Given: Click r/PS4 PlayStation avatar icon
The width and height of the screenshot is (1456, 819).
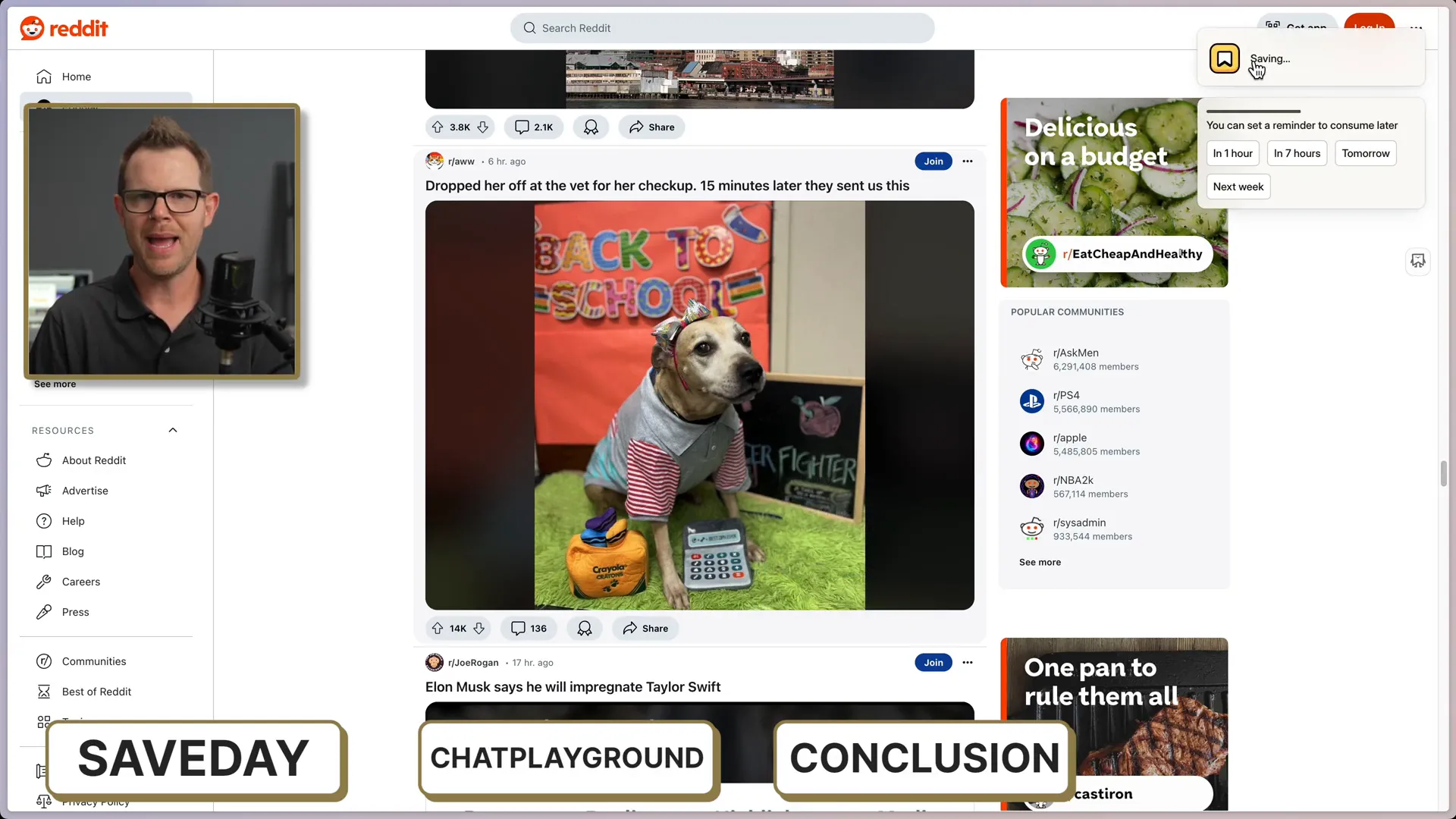Looking at the screenshot, I should (x=1031, y=401).
